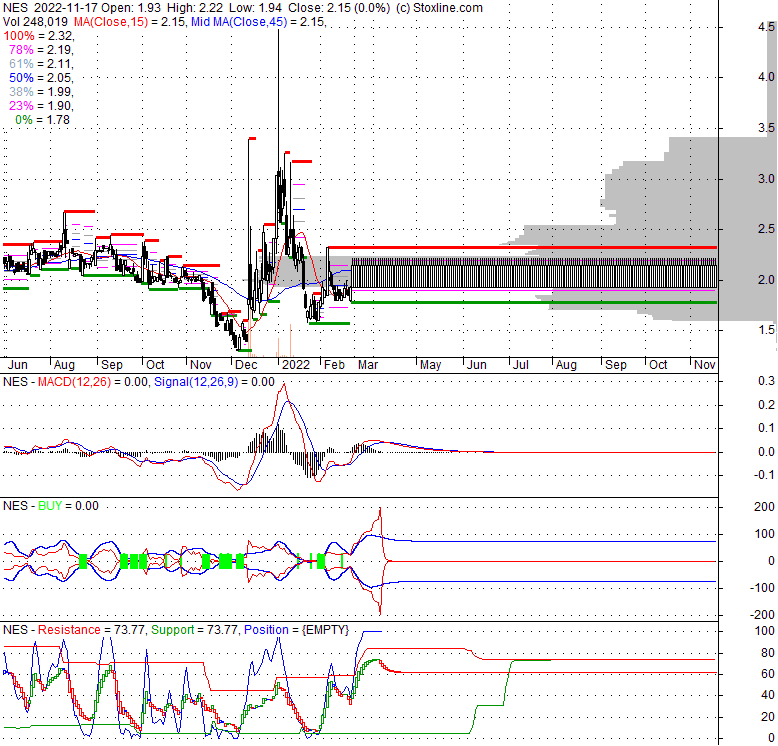Click the 'Resistance' label in bottom panel

69,629
